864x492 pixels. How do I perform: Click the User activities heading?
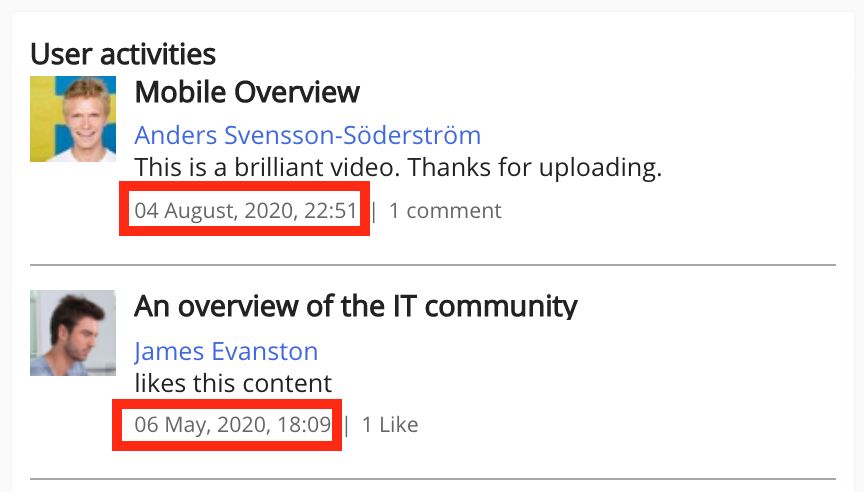(x=123, y=53)
